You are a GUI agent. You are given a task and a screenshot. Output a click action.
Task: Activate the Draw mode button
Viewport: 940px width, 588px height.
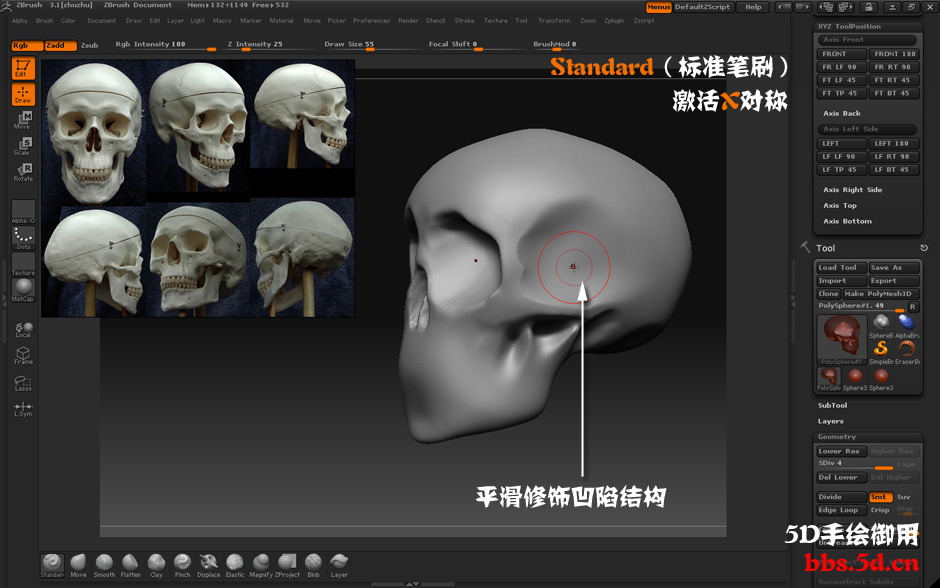coord(23,95)
